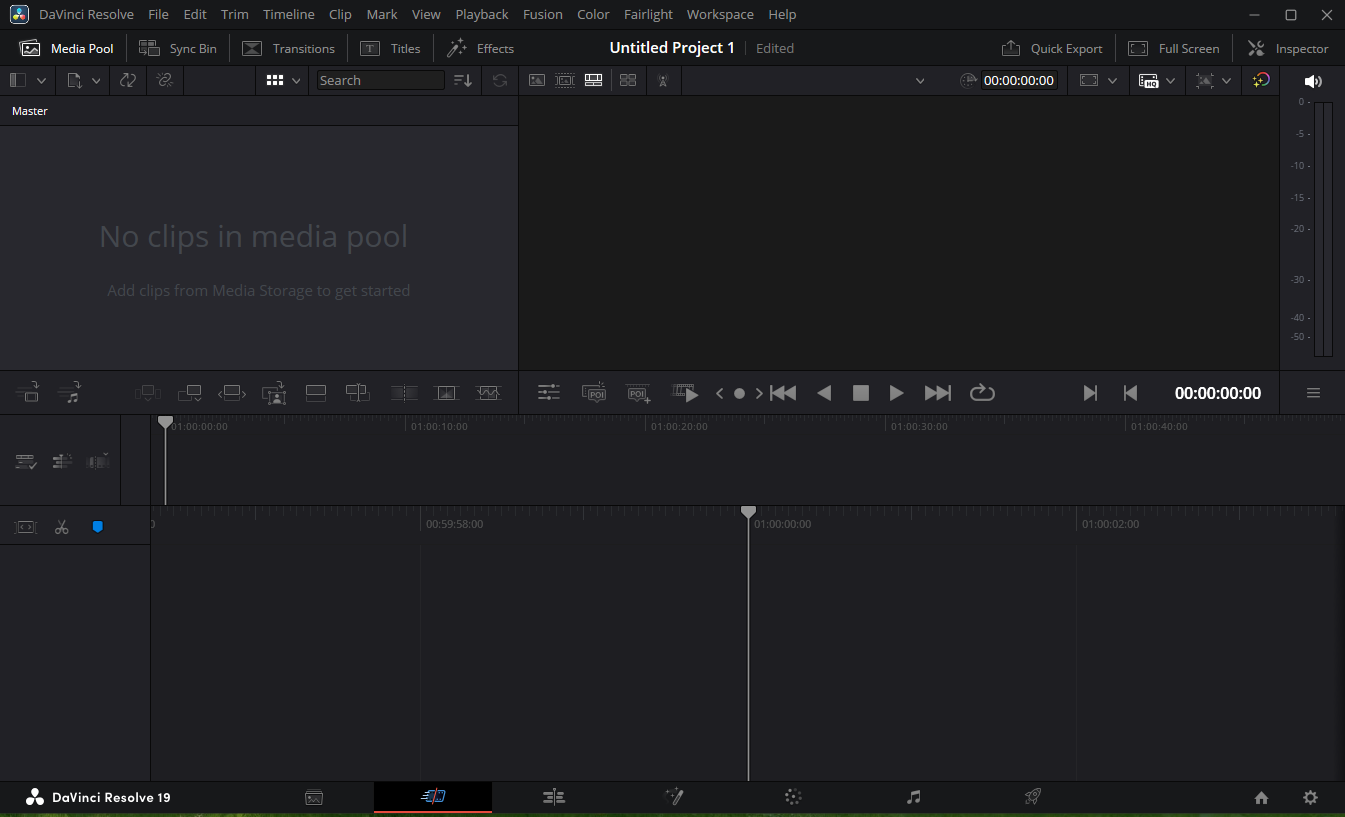Toggle the timeline snapping icon
Screen dimensions: 1345x817
pyautogui.click(x=62, y=461)
